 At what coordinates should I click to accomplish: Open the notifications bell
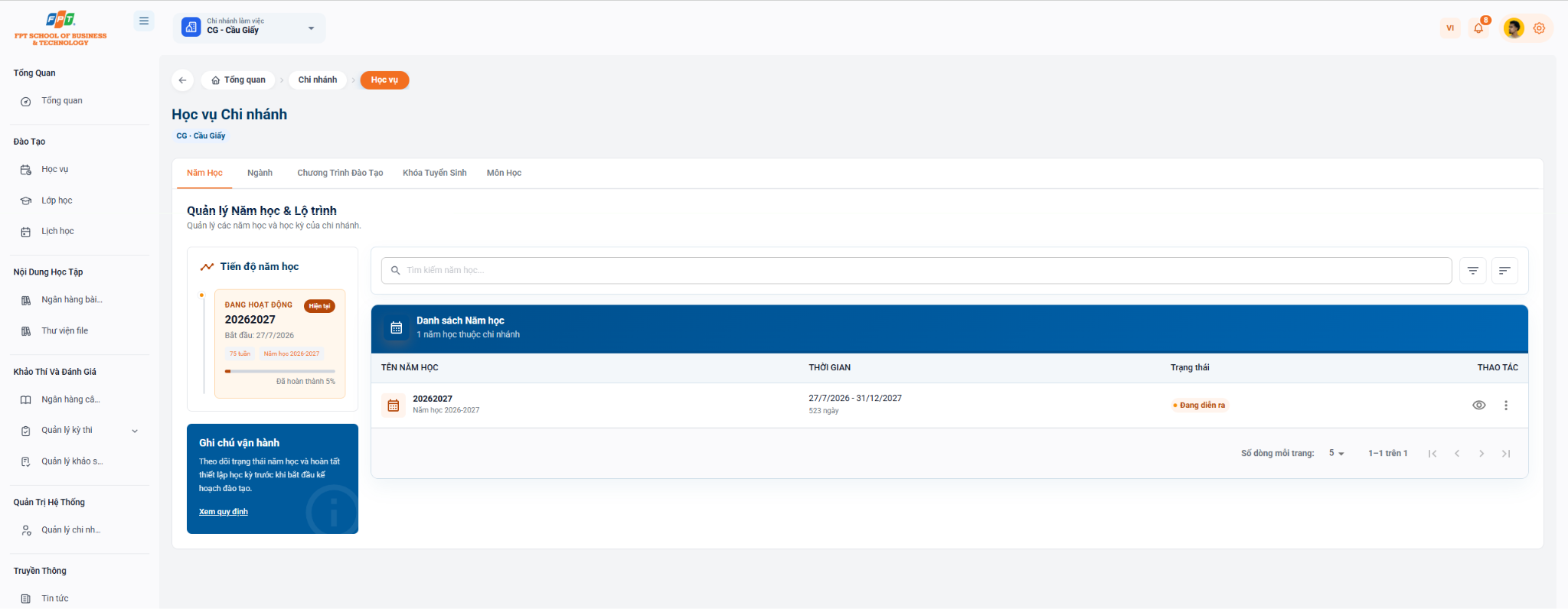1479,28
